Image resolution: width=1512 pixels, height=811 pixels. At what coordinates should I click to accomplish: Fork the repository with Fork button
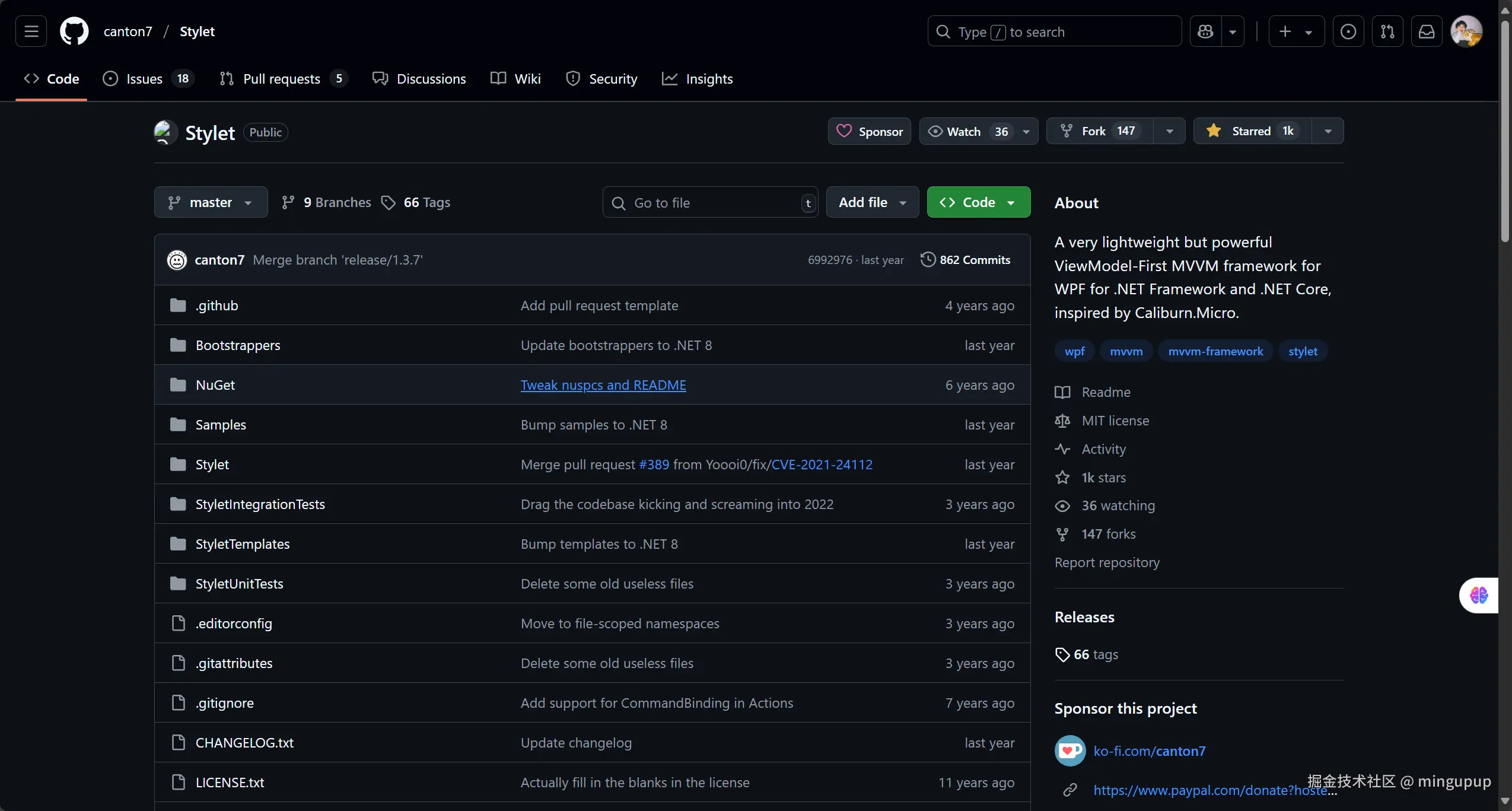click(1100, 131)
